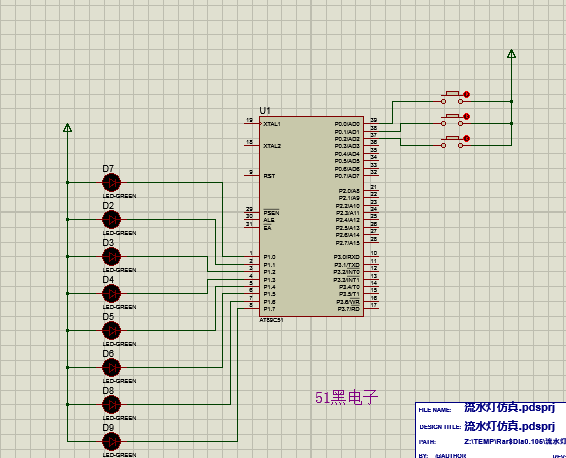
Task: Click the DESIGN TITLE value in the title block
Action: coord(509,426)
